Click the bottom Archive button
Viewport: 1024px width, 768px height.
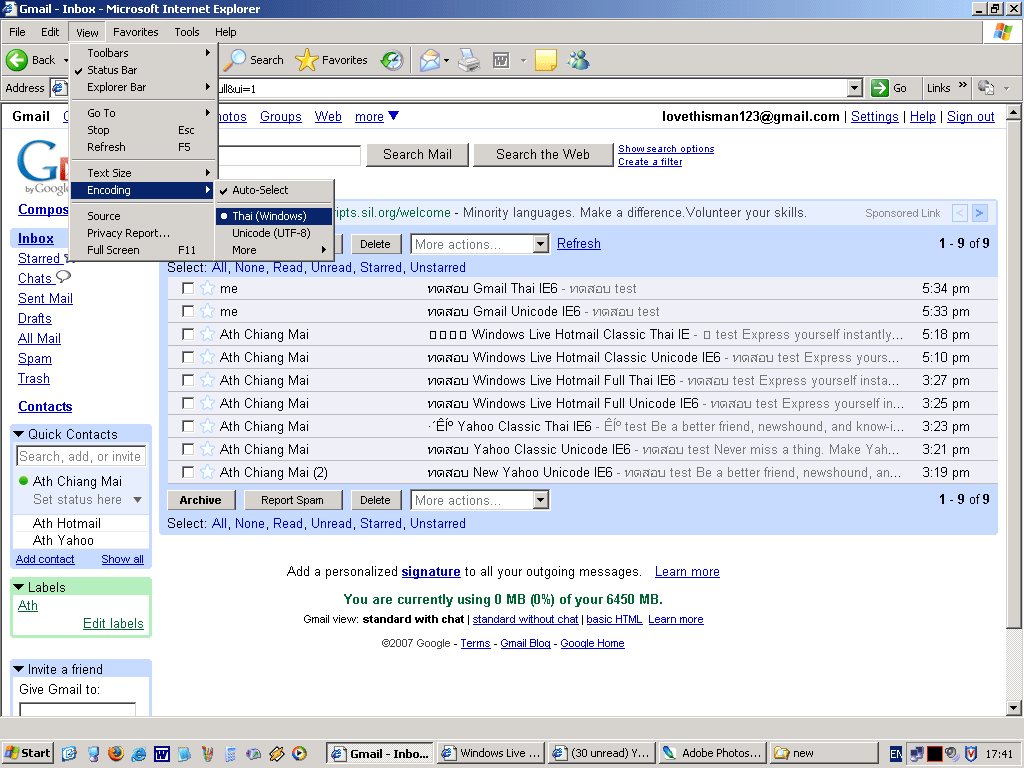(200, 500)
